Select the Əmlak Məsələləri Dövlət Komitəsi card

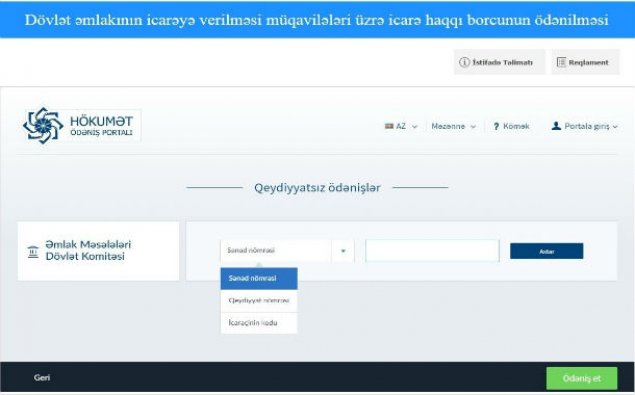tap(98, 251)
